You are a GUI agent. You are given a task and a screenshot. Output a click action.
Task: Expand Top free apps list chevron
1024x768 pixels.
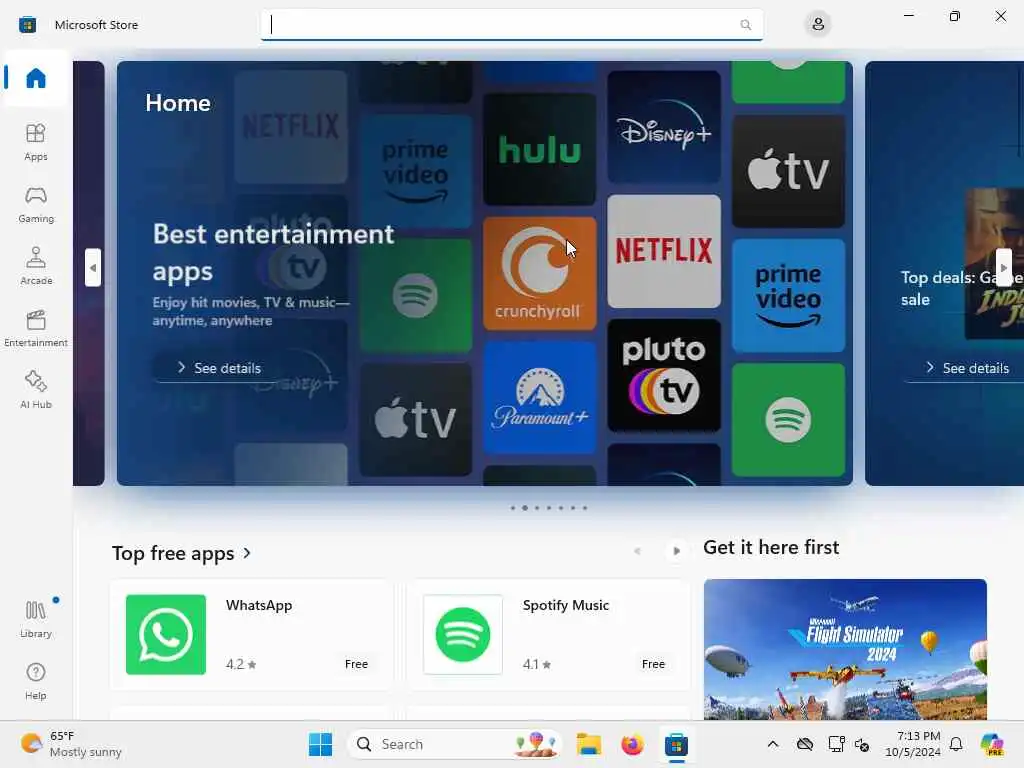[x=247, y=553]
